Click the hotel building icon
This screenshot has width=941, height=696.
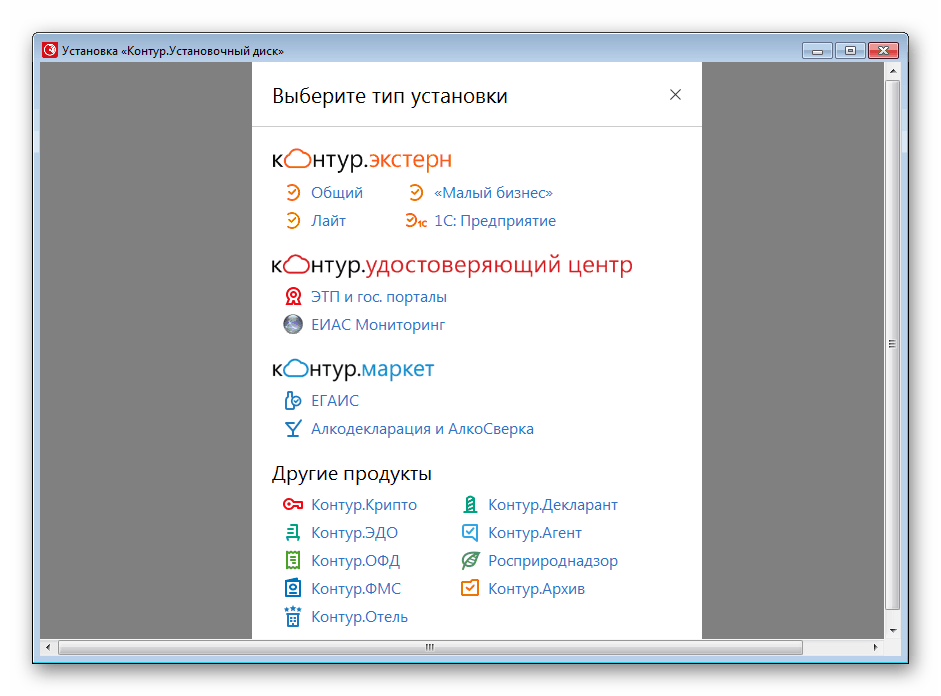(x=292, y=616)
